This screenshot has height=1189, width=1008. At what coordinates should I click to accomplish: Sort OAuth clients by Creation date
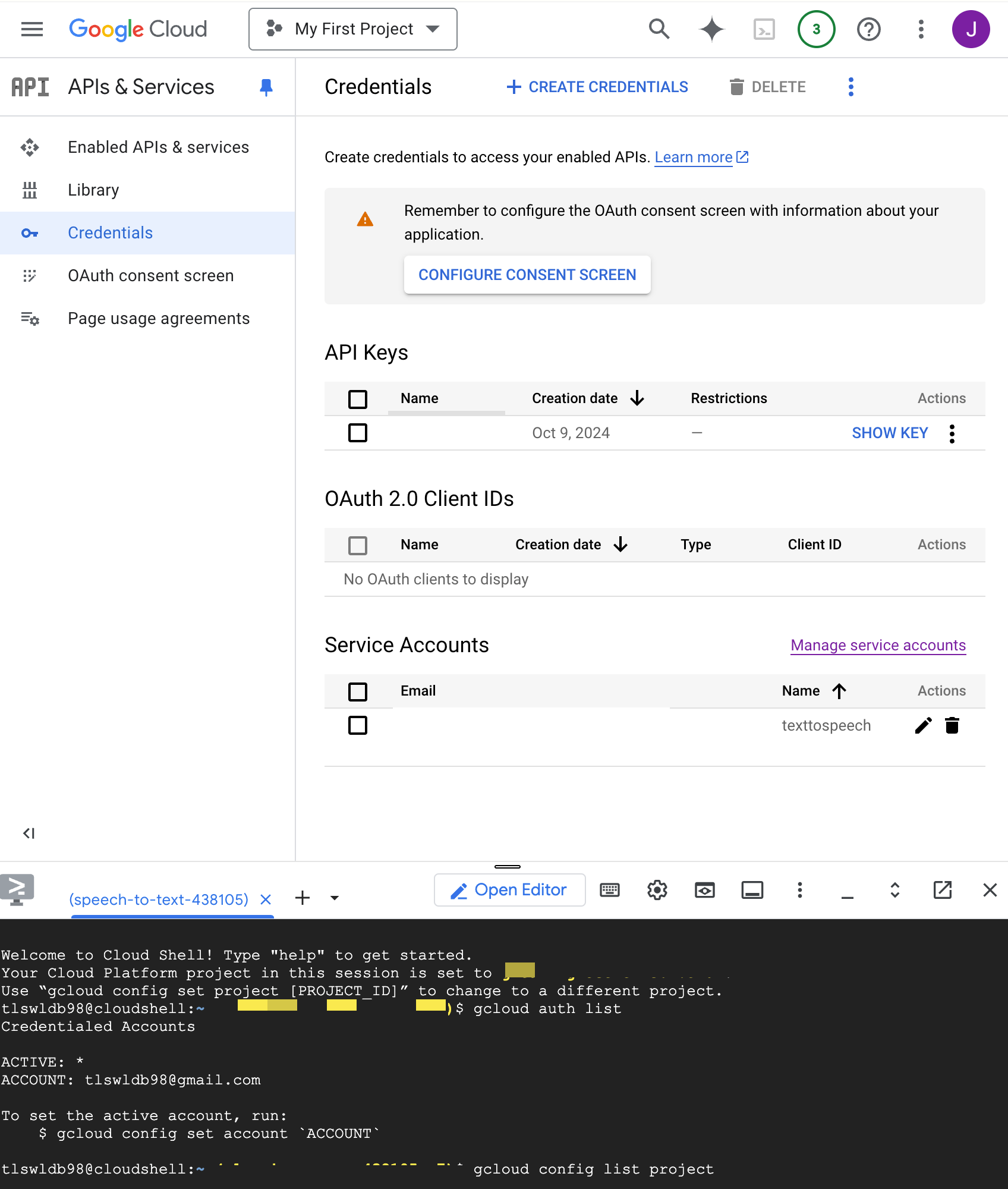click(x=571, y=545)
